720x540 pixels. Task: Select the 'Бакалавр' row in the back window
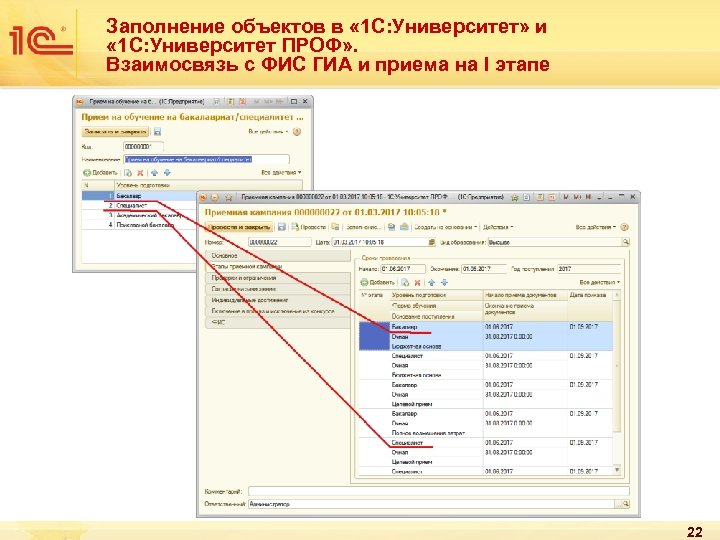coord(139,196)
